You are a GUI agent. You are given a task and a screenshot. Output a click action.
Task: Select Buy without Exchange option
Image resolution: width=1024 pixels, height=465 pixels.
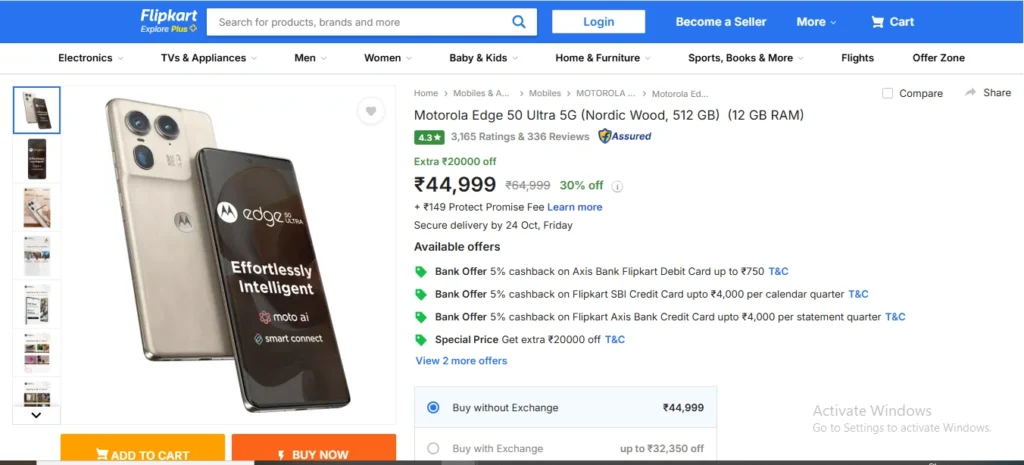tap(433, 407)
